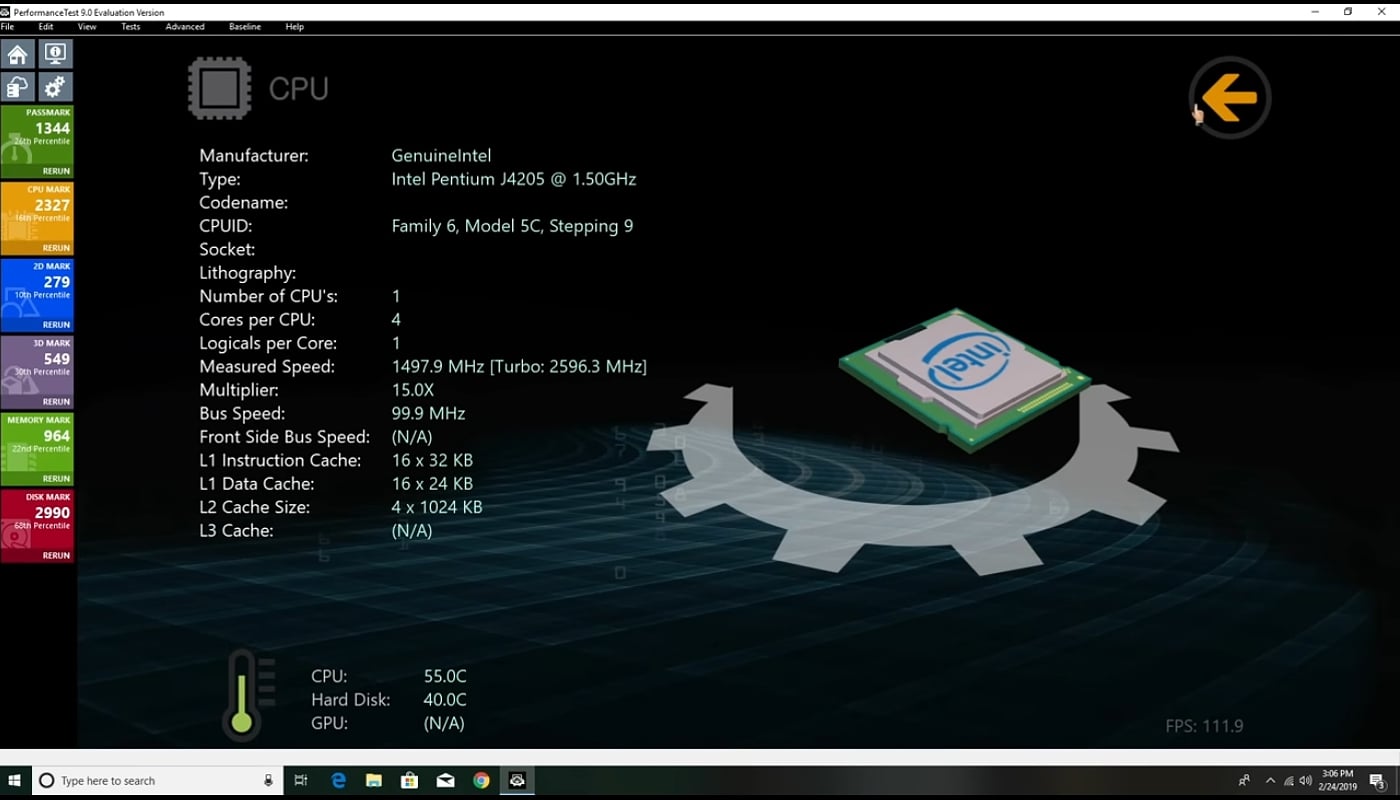
Task: Click the L1 instruction cache '16 x 32 KB'
Action: pos(432,460)
